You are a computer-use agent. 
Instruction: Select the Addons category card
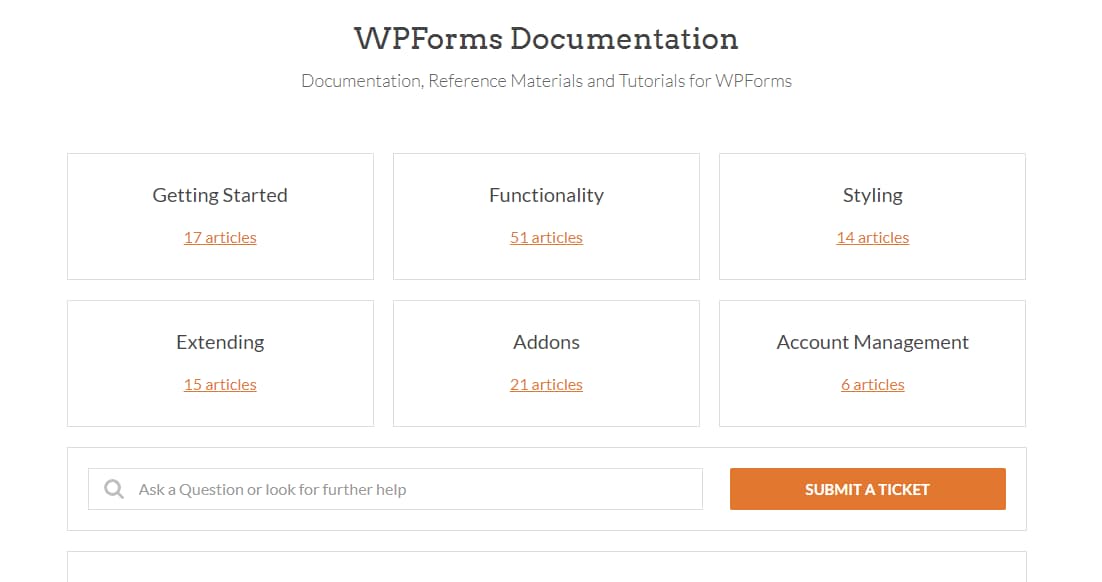[546, 362]
